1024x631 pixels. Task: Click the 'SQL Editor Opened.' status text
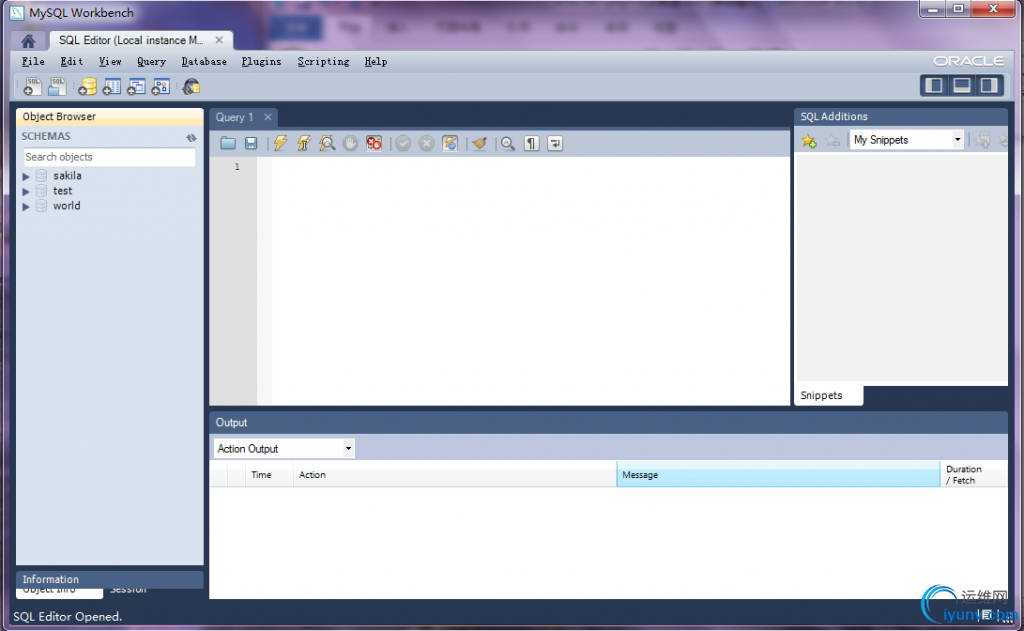[68, 617]
